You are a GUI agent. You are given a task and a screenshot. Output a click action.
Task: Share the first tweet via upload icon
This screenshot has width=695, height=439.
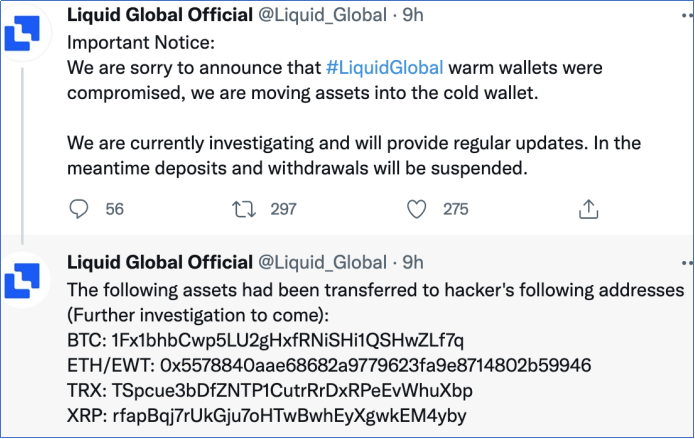pos(589,209)
